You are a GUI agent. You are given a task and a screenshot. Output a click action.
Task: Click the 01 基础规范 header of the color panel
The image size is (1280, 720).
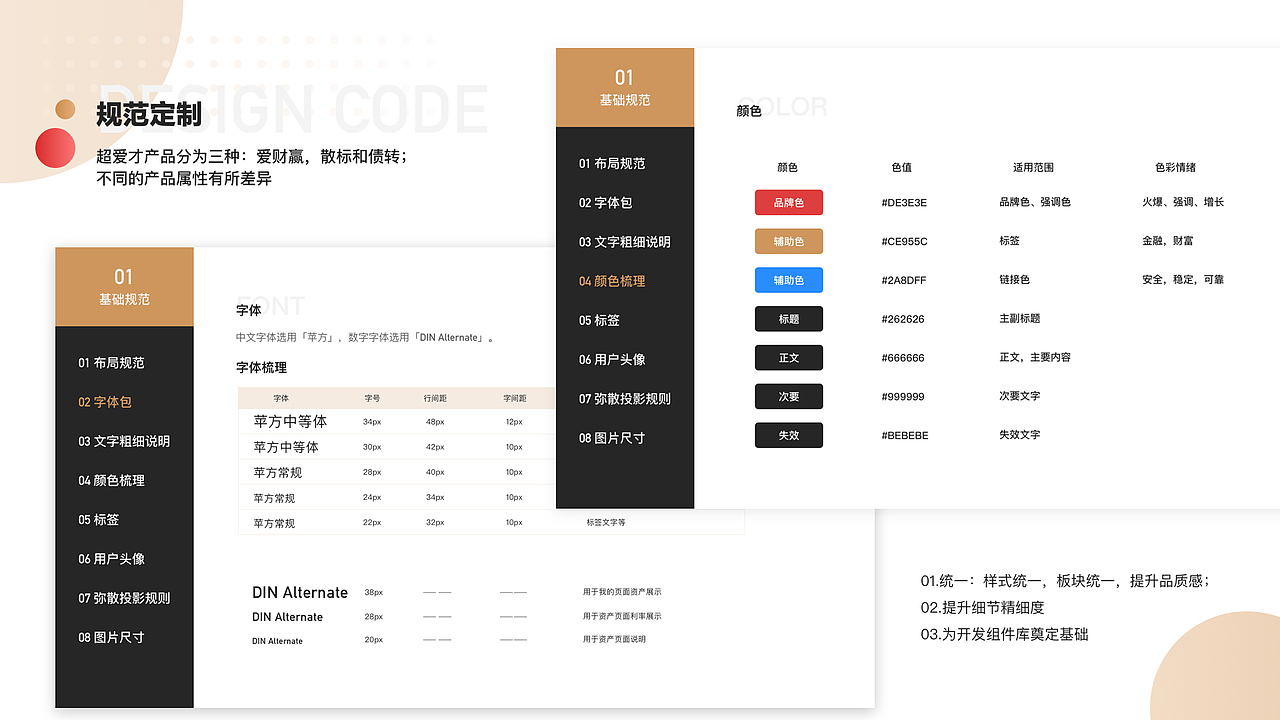624,87
